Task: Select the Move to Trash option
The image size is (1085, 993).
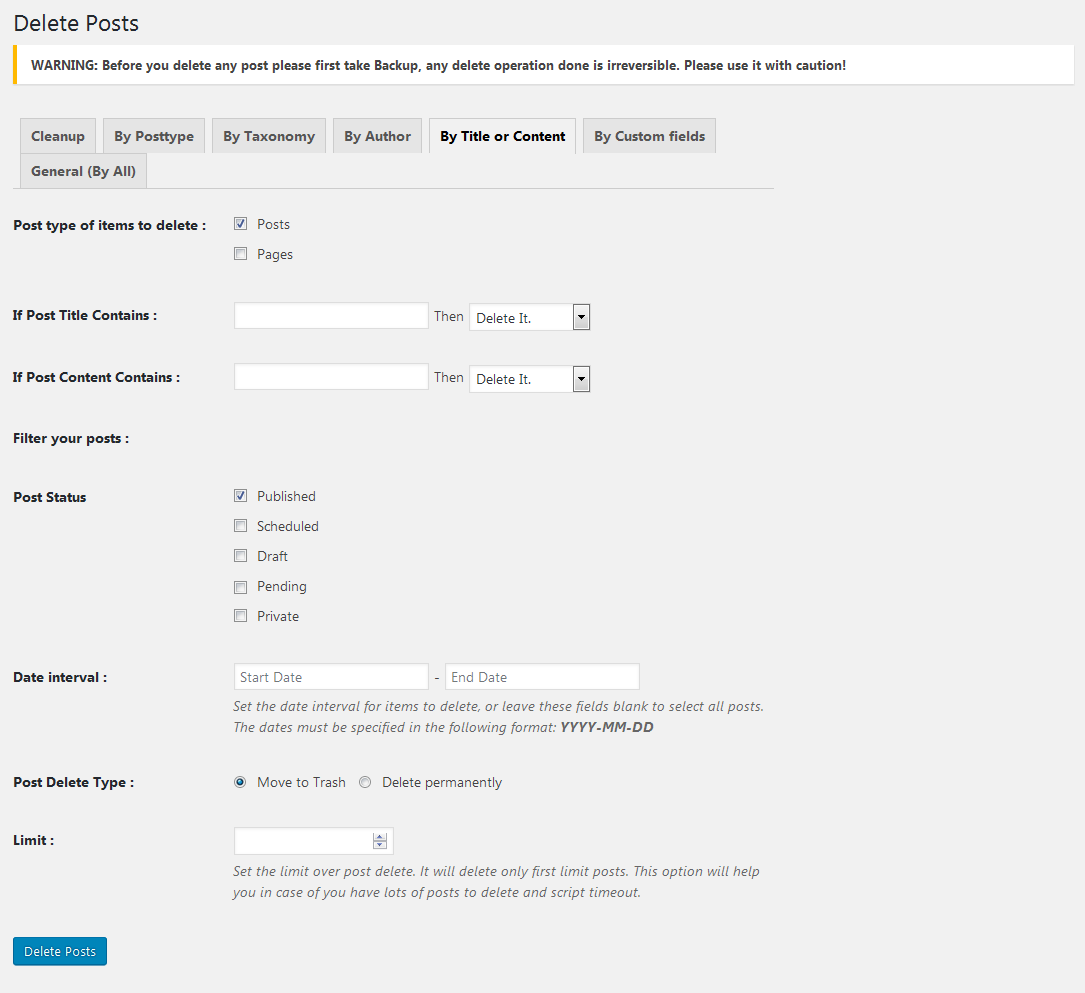Action: coord(240,782)
